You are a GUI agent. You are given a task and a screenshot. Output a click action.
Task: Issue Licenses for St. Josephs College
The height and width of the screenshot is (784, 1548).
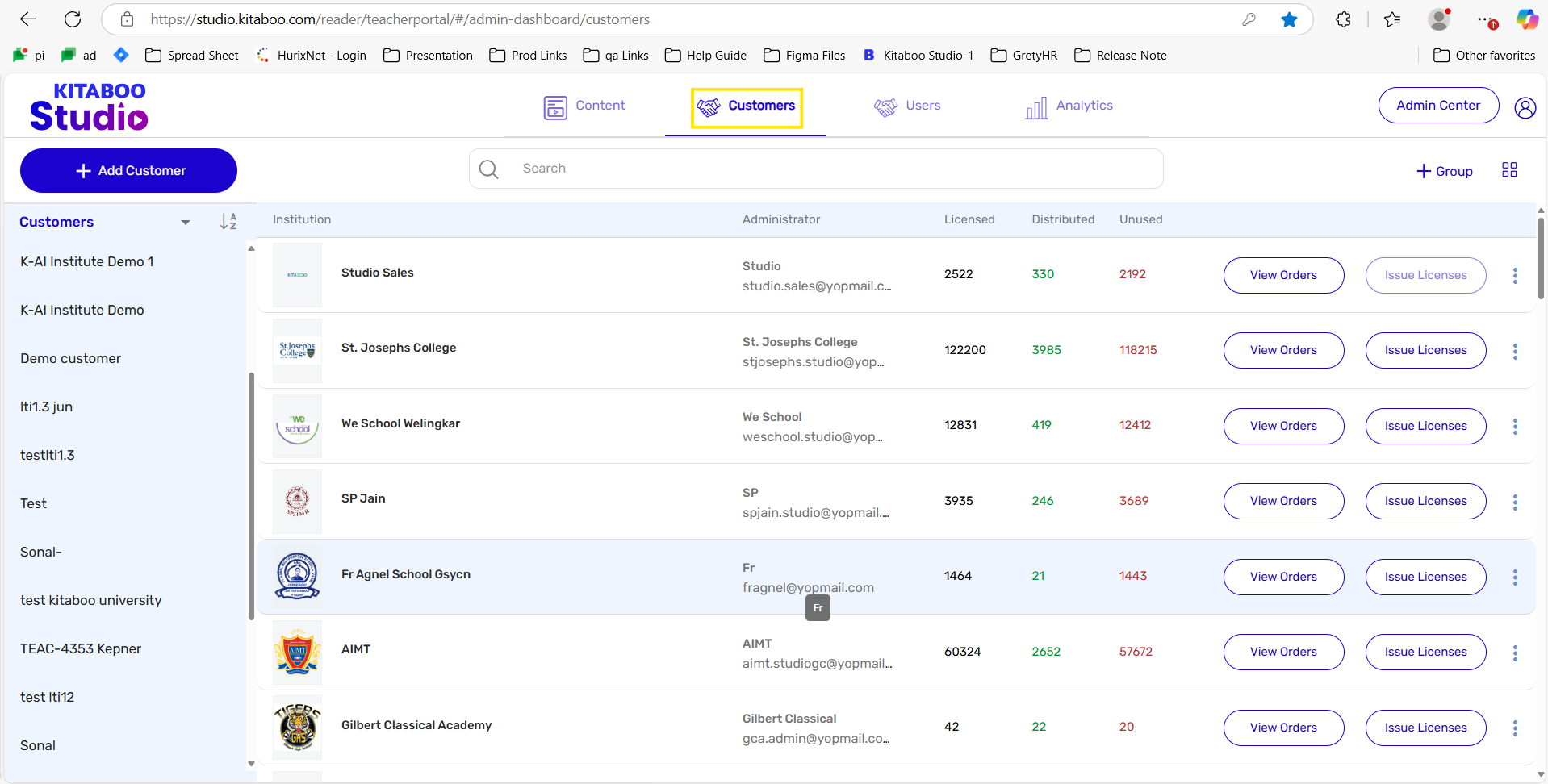[x=1425, y=350]
